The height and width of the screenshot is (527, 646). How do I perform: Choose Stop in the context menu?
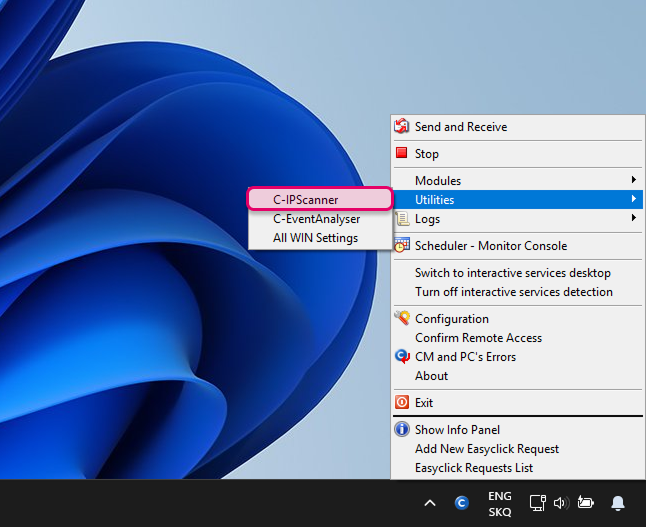pos(518,154)
